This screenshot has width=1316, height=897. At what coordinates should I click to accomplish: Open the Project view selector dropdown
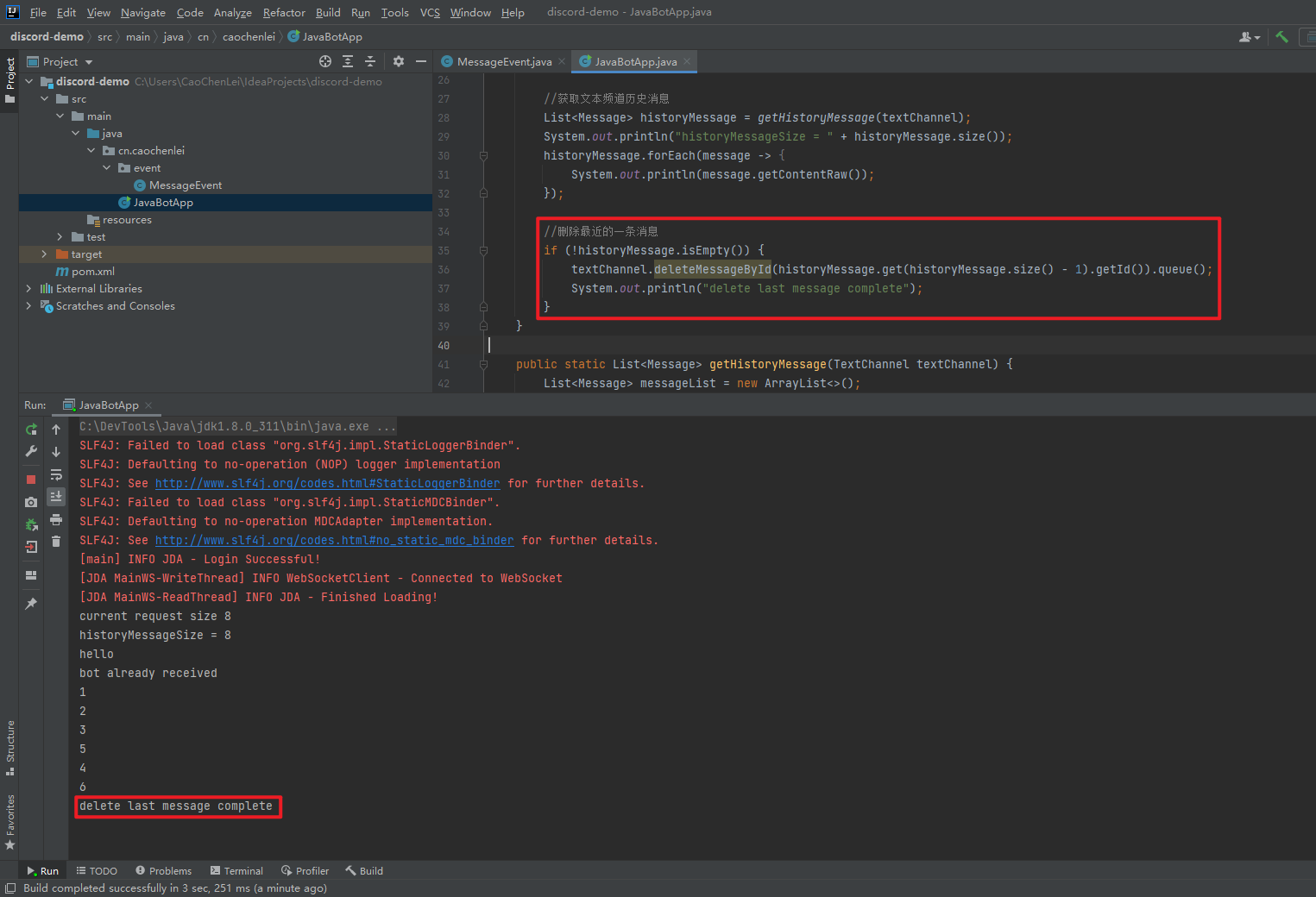(60, 62)
